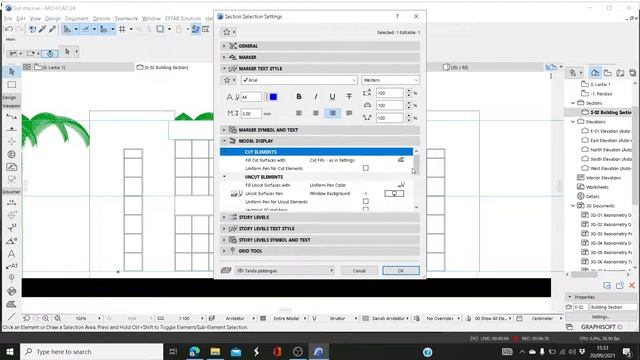This screenshot has height=360, width=640.
Task: Click the font size input field
Action: [x=251, y=97]
